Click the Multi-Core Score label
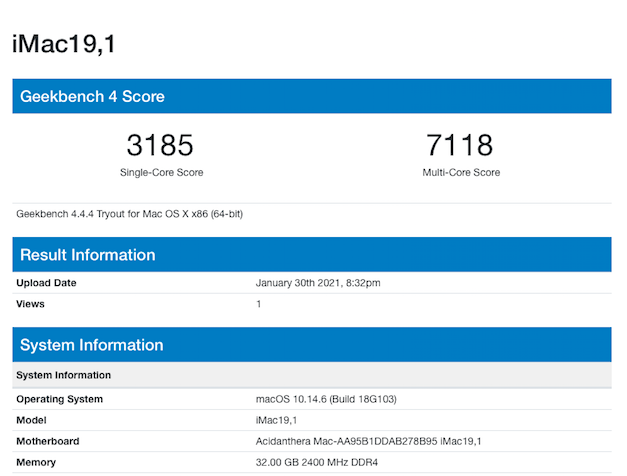Viewport: 627px width, 476px height. tap(461, 173)
